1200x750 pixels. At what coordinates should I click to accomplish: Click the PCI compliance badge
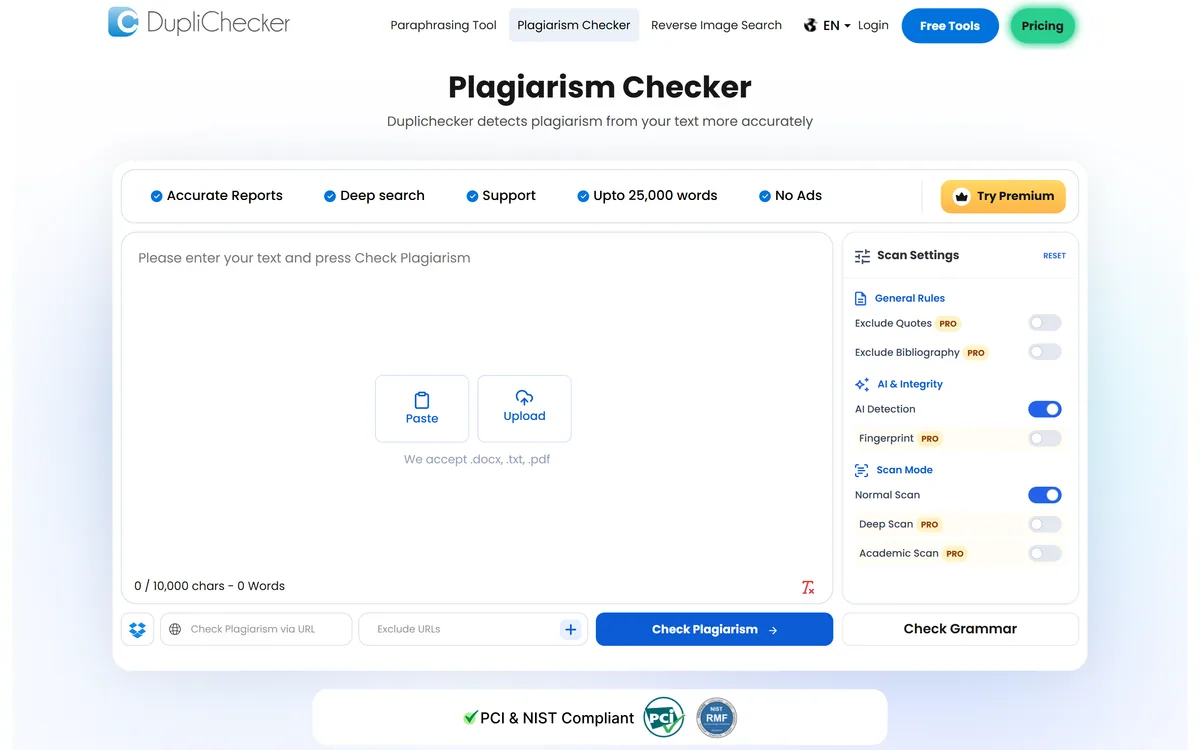[x=664, y=717]
